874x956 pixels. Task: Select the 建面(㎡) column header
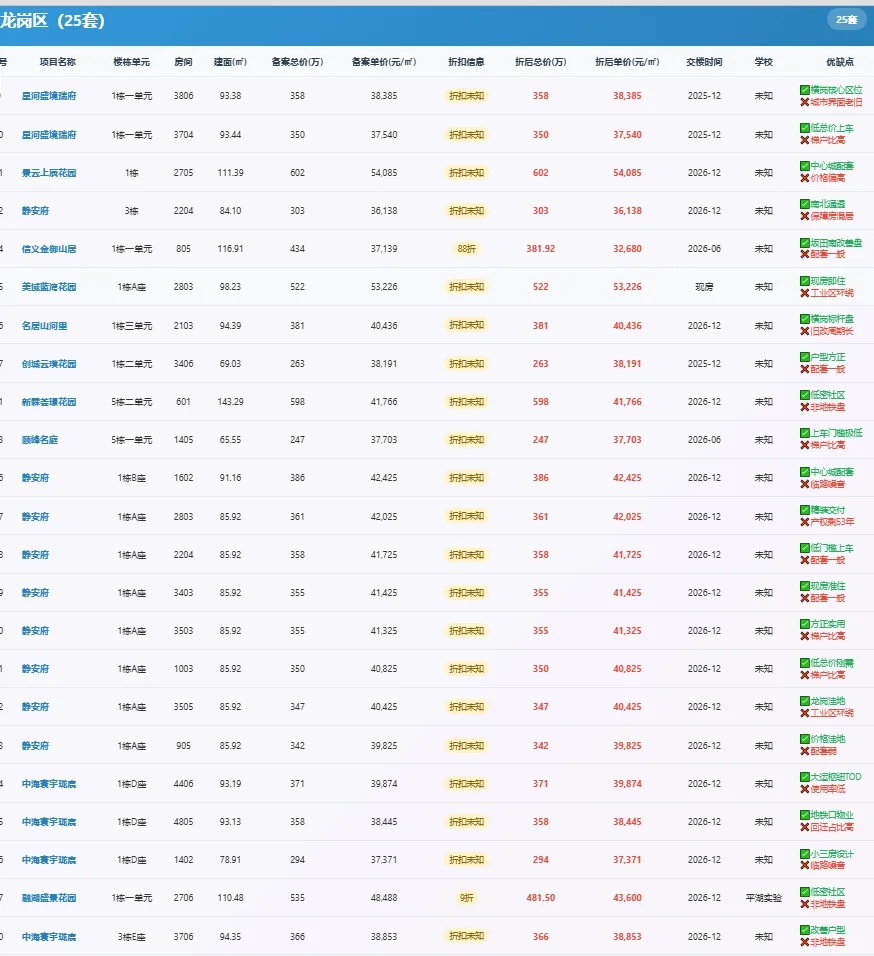pos(230,62)
